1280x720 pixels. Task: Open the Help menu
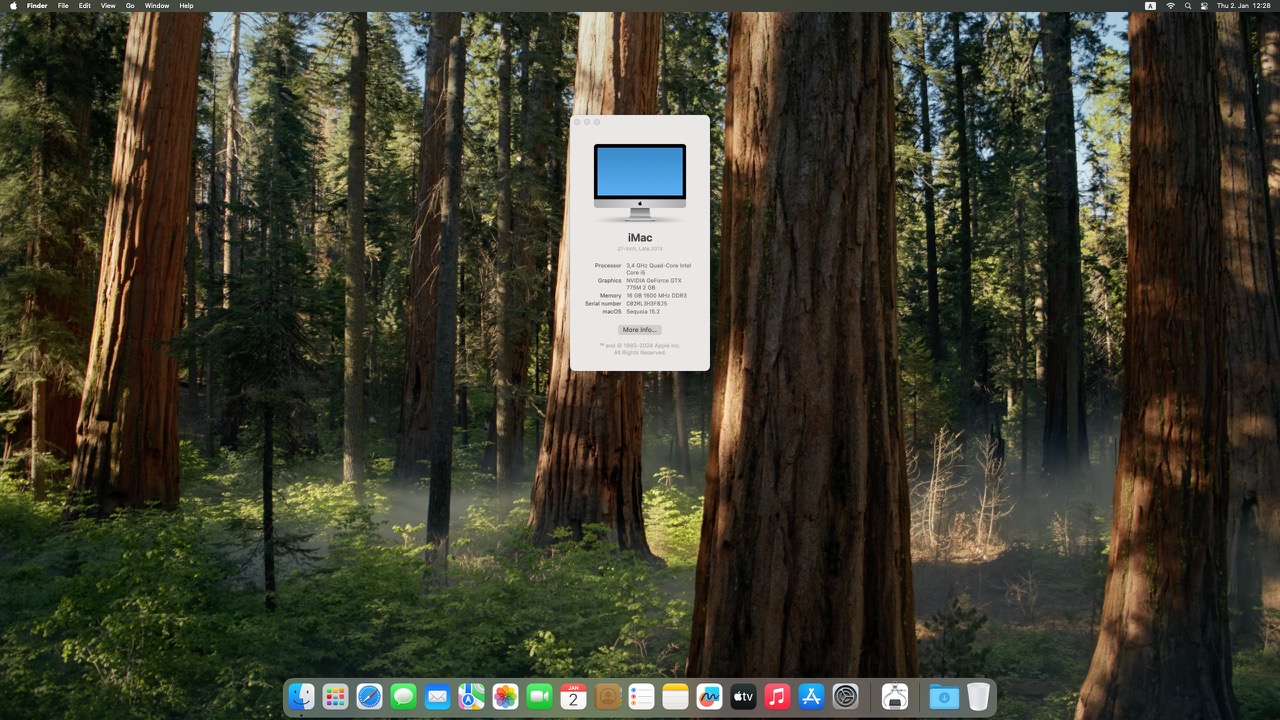(x=186, y=6)
